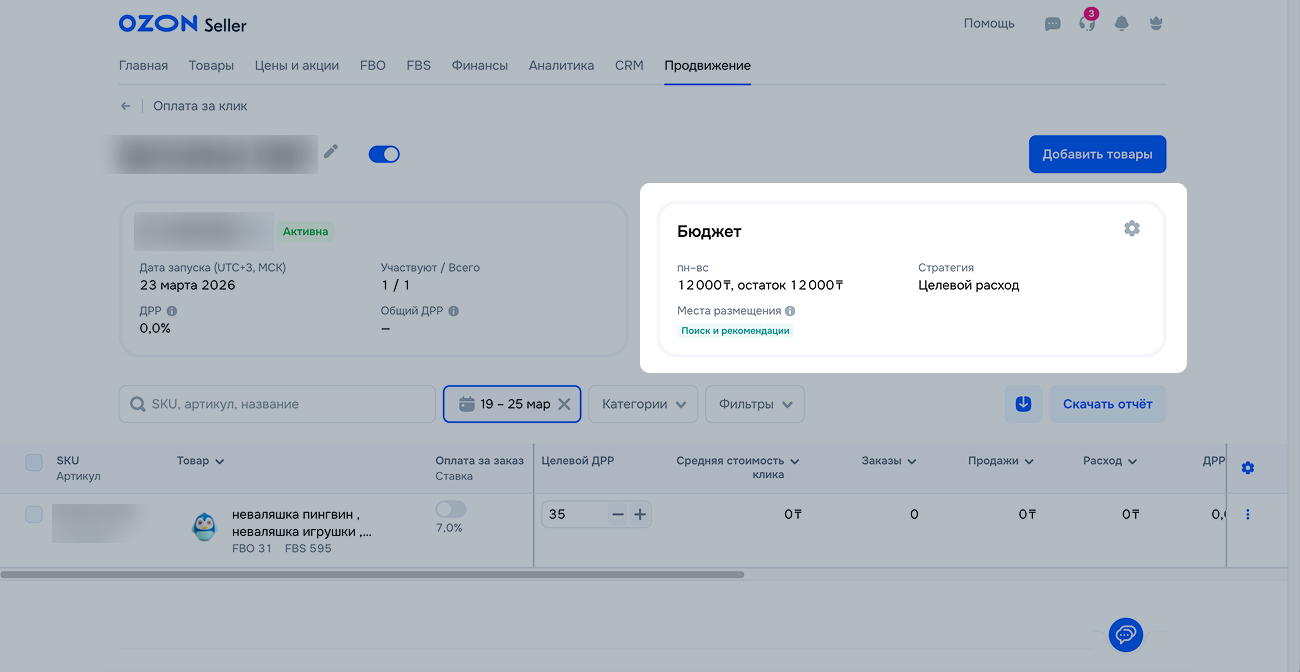Screen dimensions: 1300x672
Task: Switch to the Аналитика tab
Action: pyautogui.click(x=561, y=66)
